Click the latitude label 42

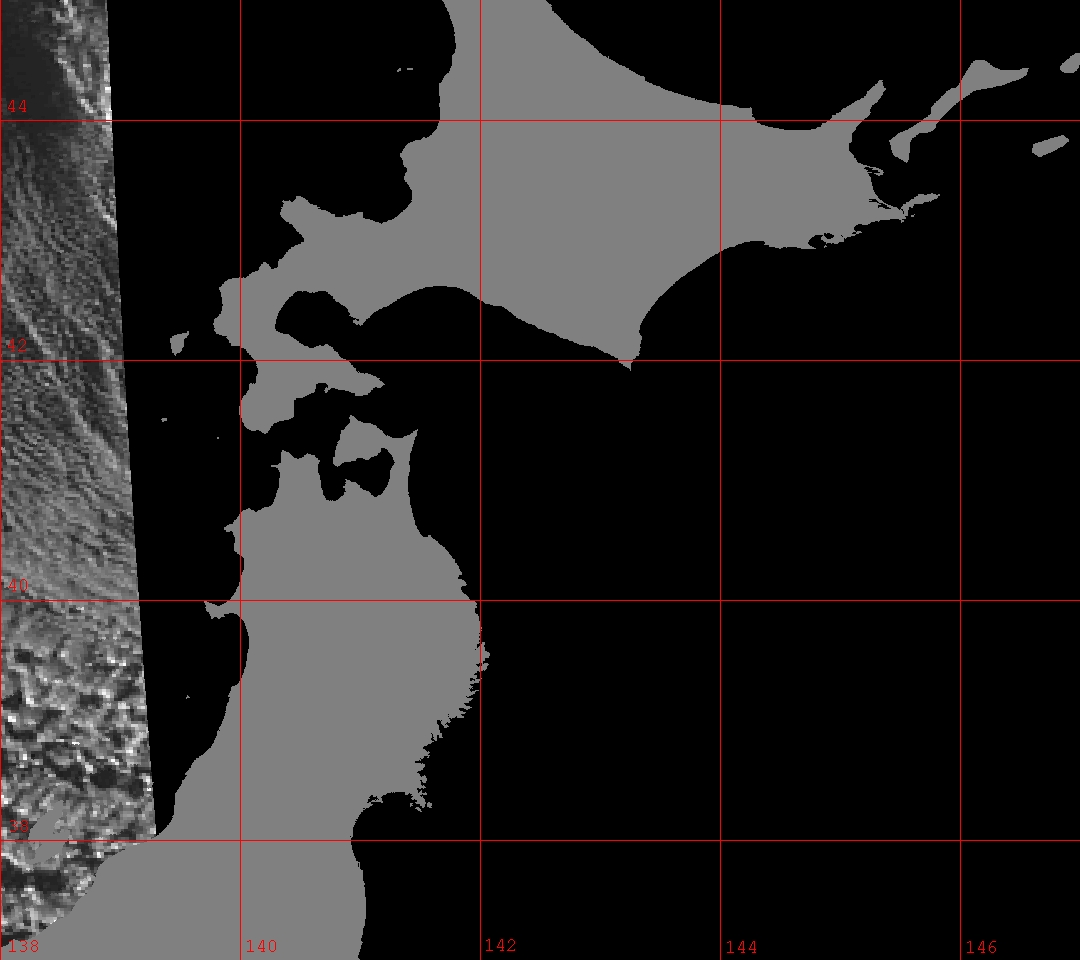[x=18, y=346]
